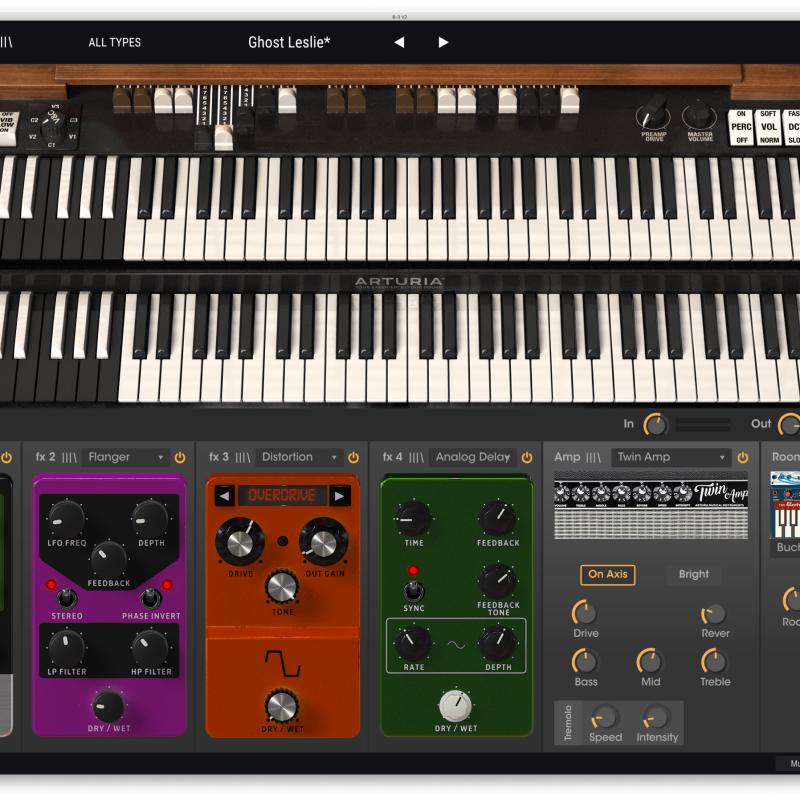The image size is (800, 800).
Task: Adjust the Amp Reverb knob
Action: click(x=714, y=614)
